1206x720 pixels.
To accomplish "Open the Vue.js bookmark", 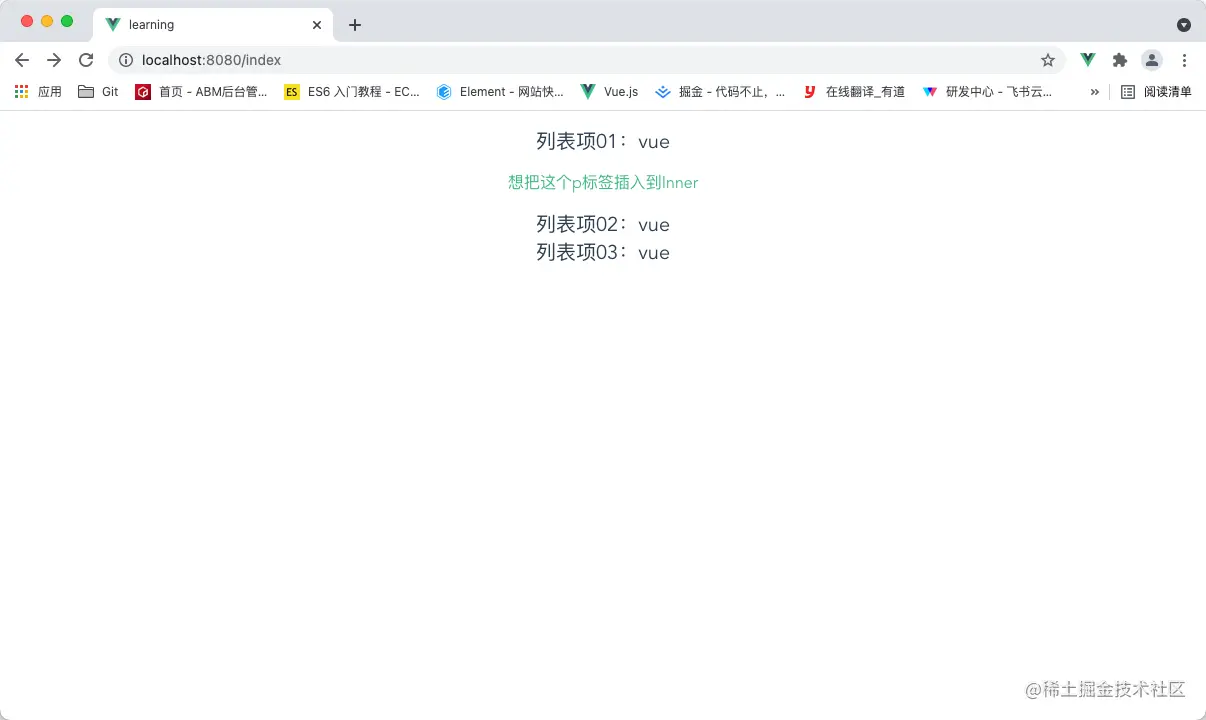I will pos(609,92).
